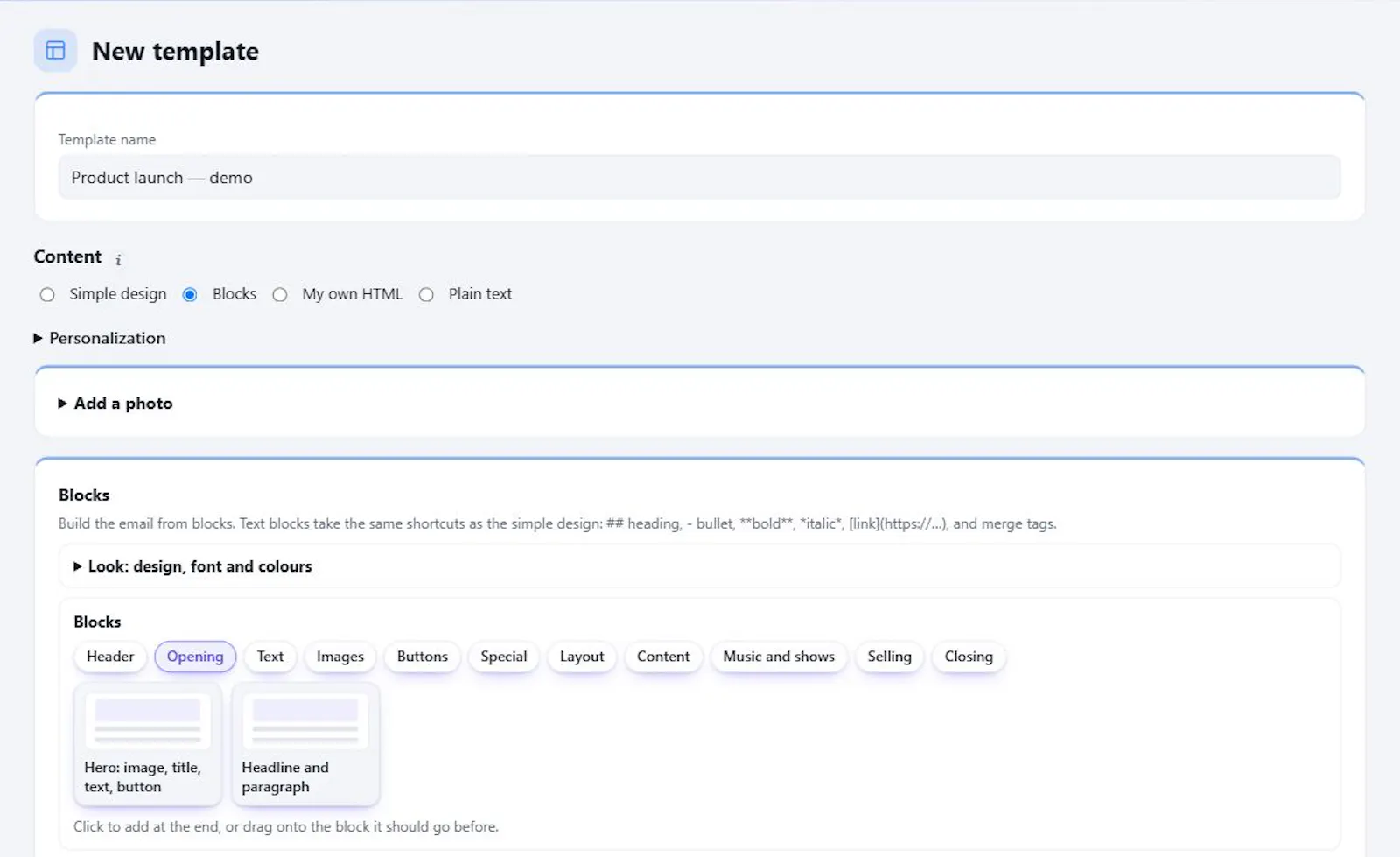Select the Opening blocks tab
Viewport: 1400px width, 857px height.
(x=195, y=657)
